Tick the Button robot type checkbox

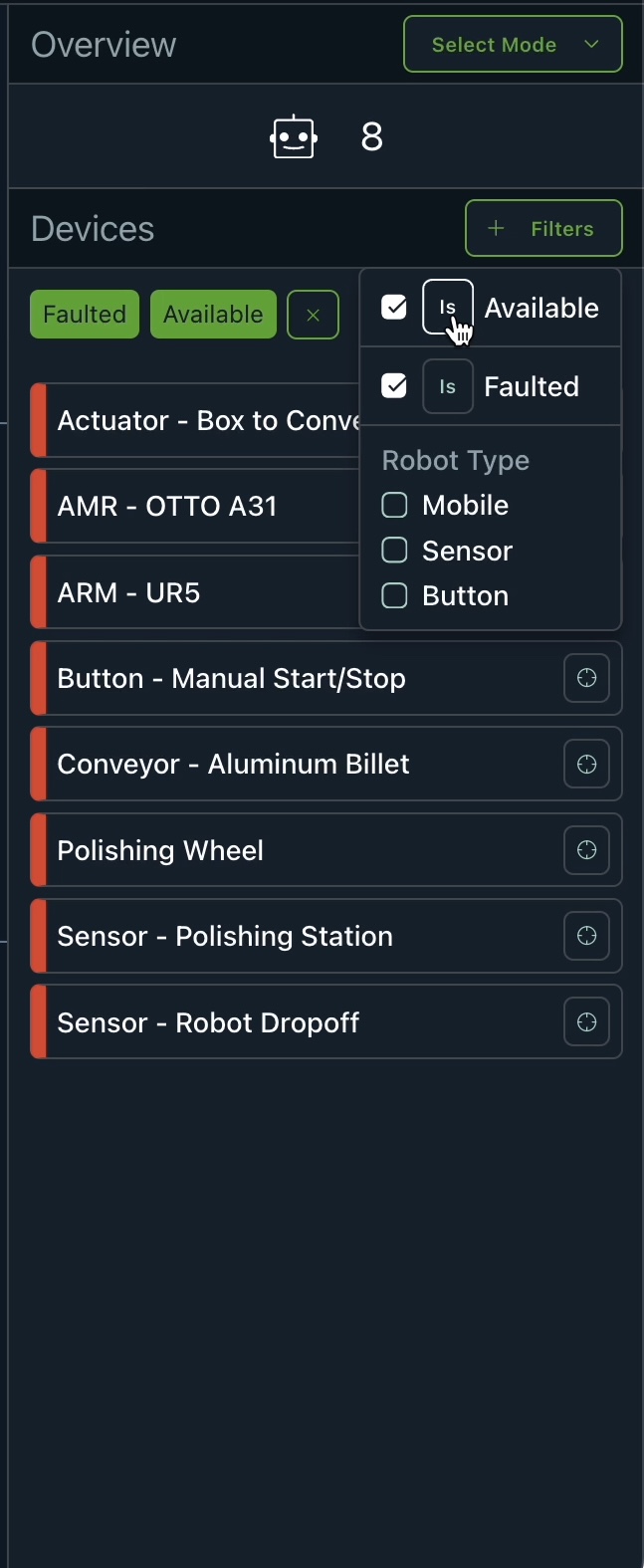pyautogui.click(x=394, y=596)
